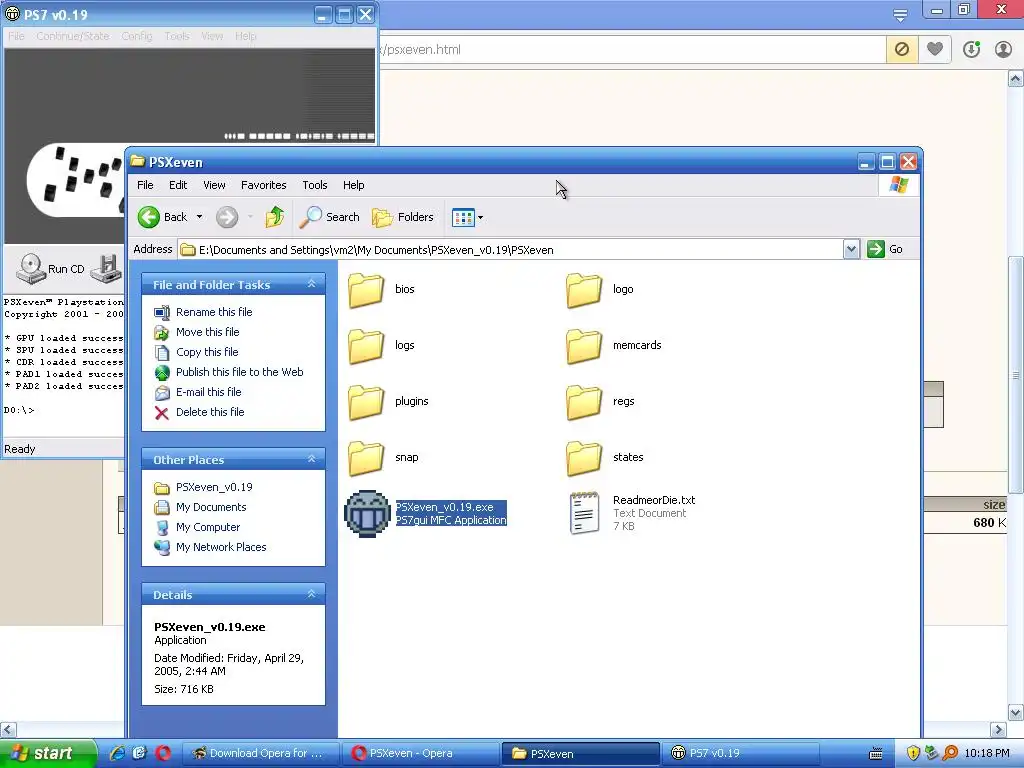
Task: Open the Favorites menu
Action: 264,185
